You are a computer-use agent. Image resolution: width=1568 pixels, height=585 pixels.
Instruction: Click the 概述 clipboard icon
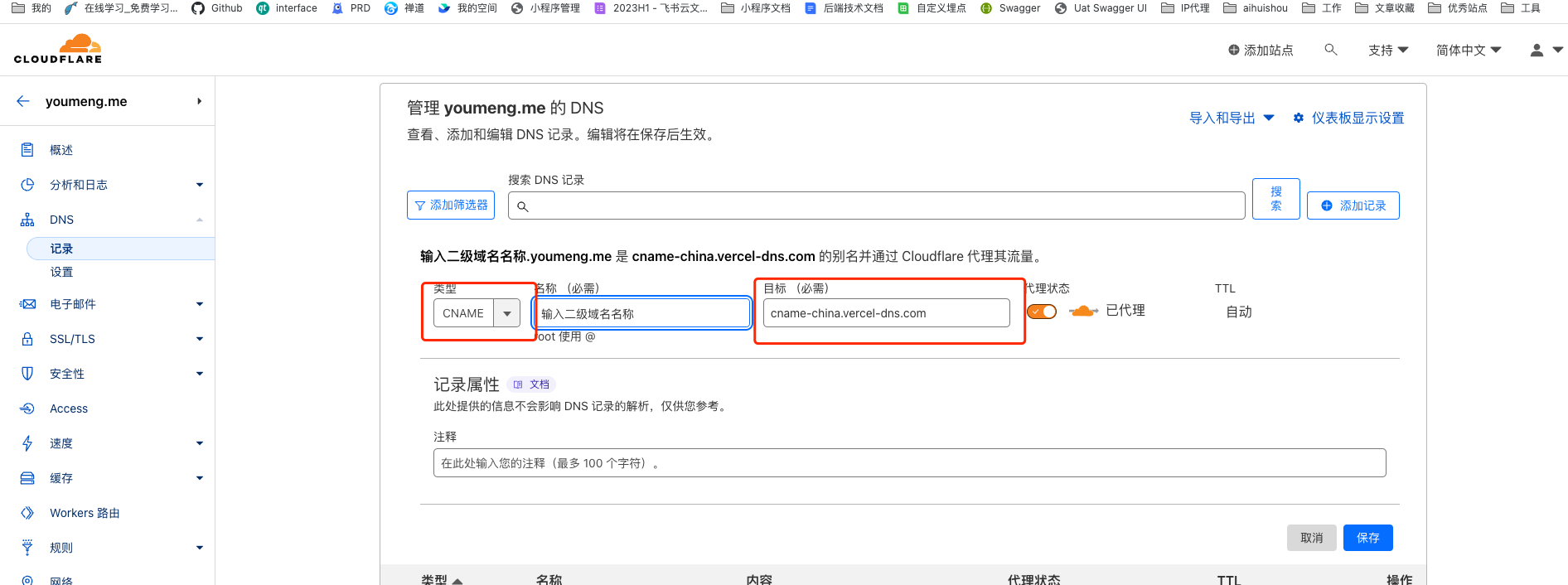[27, 150]
